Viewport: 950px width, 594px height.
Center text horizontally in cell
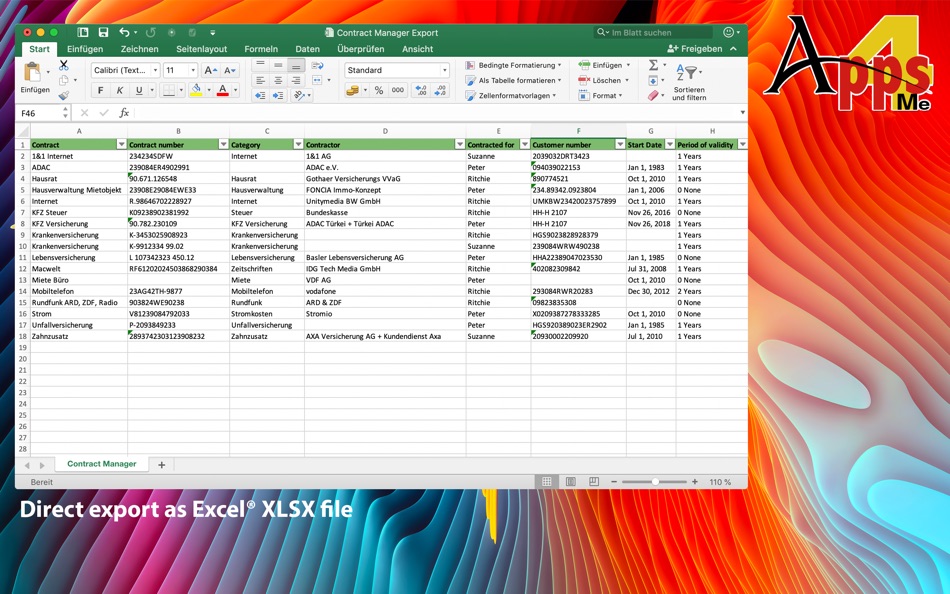(278, 81)
